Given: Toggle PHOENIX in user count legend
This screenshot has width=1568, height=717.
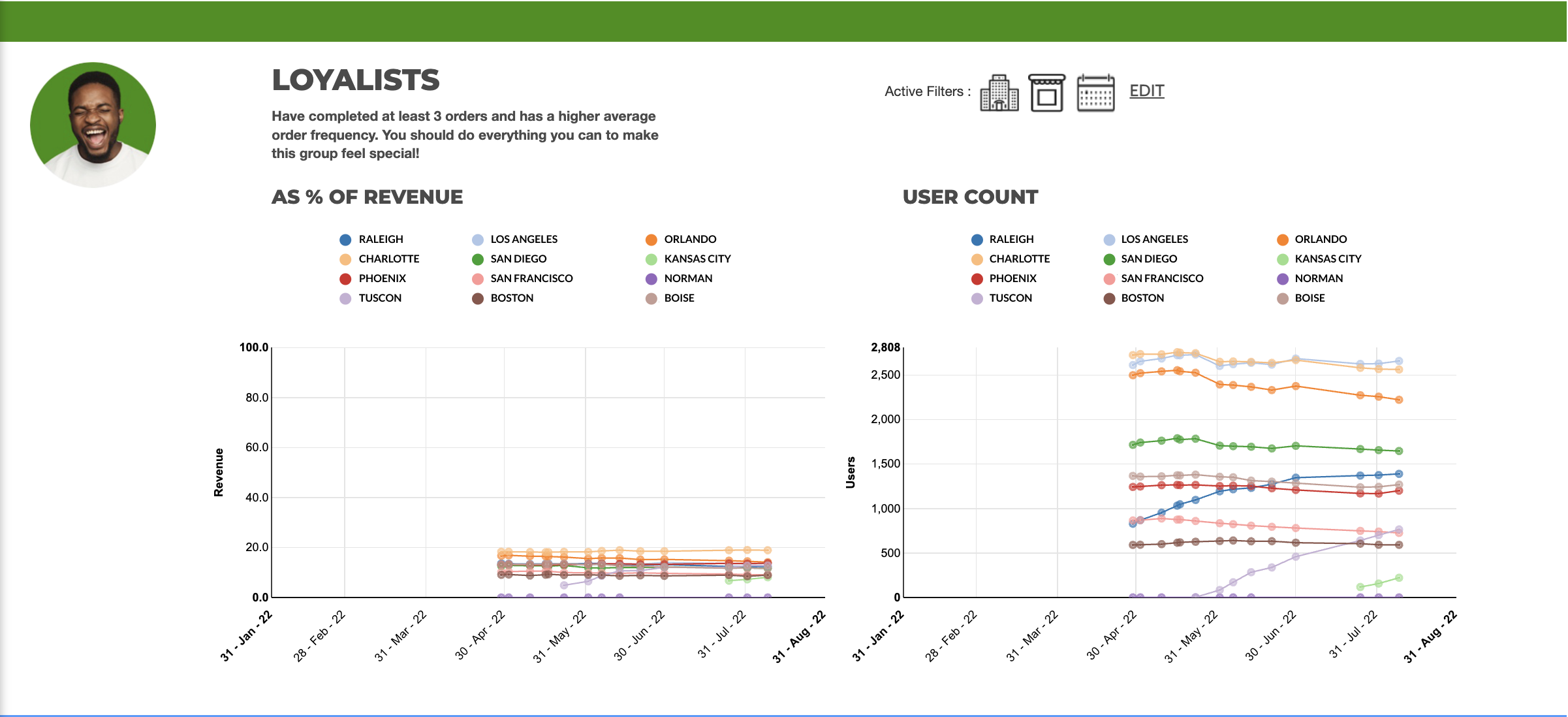Looking at the screenshot, I should (x=1012, y=279).
